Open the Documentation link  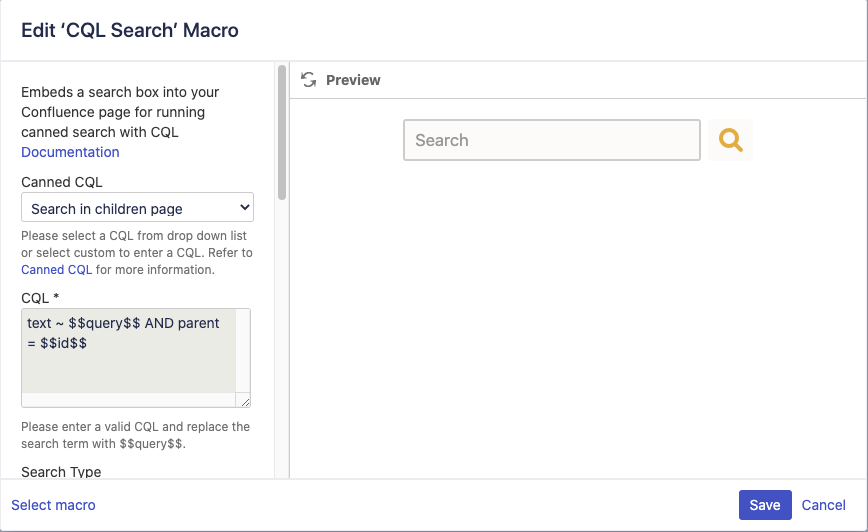[x=70, y=152]
